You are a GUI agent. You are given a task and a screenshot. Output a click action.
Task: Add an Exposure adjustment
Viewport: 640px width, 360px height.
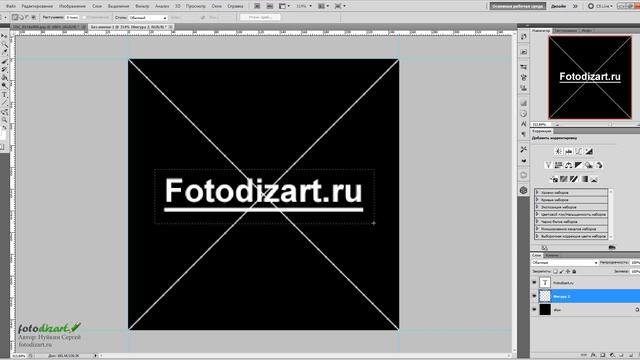tap(589, 151)
